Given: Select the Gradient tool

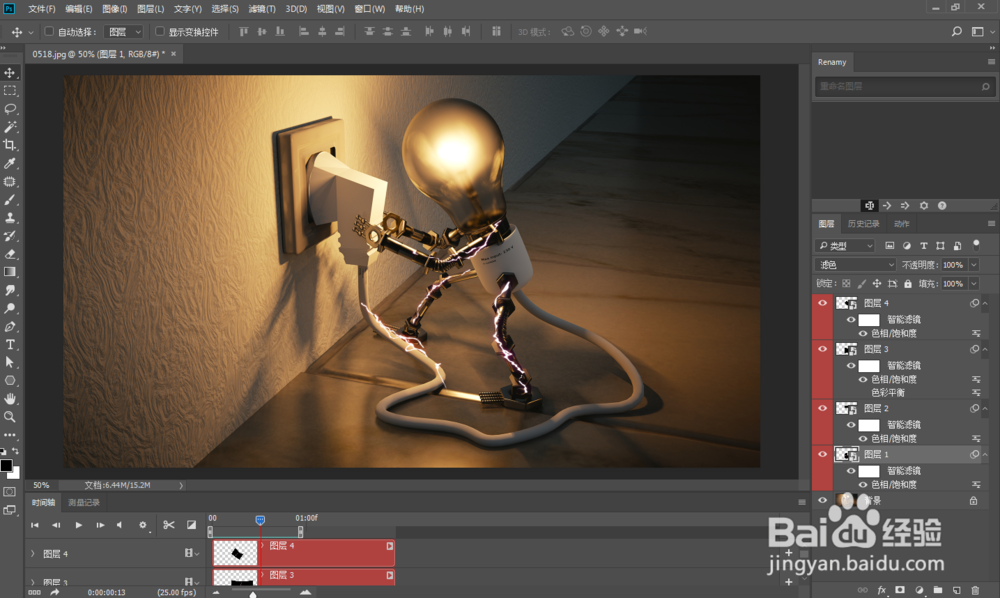Looking at the screenshot, I should pyautogui.click(x=10, y=272).
